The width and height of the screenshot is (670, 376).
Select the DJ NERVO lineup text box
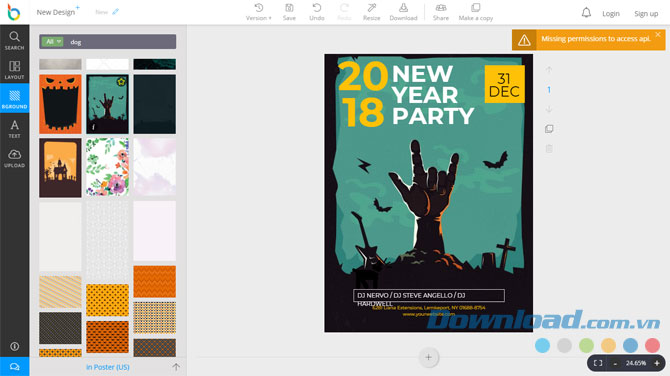click(x=429, y=296)
